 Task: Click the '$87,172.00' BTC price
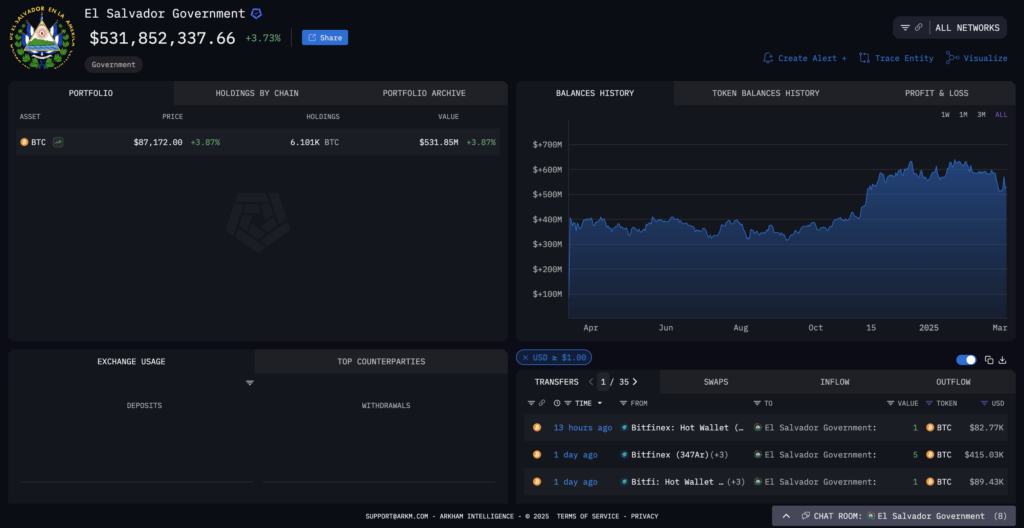158,142
